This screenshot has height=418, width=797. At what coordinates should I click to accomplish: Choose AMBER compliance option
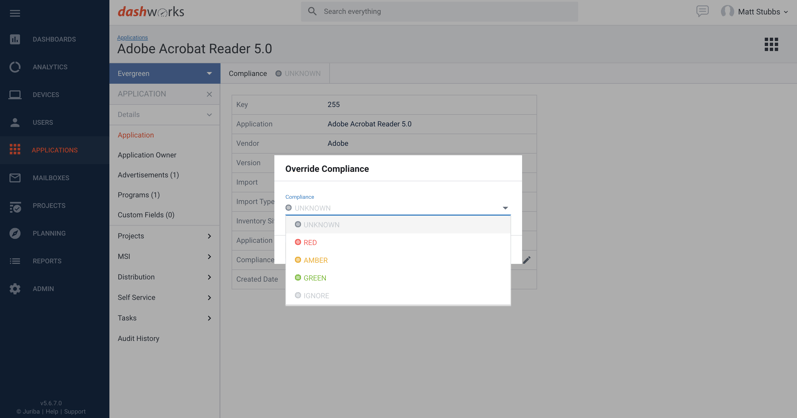tap(398, 260)
